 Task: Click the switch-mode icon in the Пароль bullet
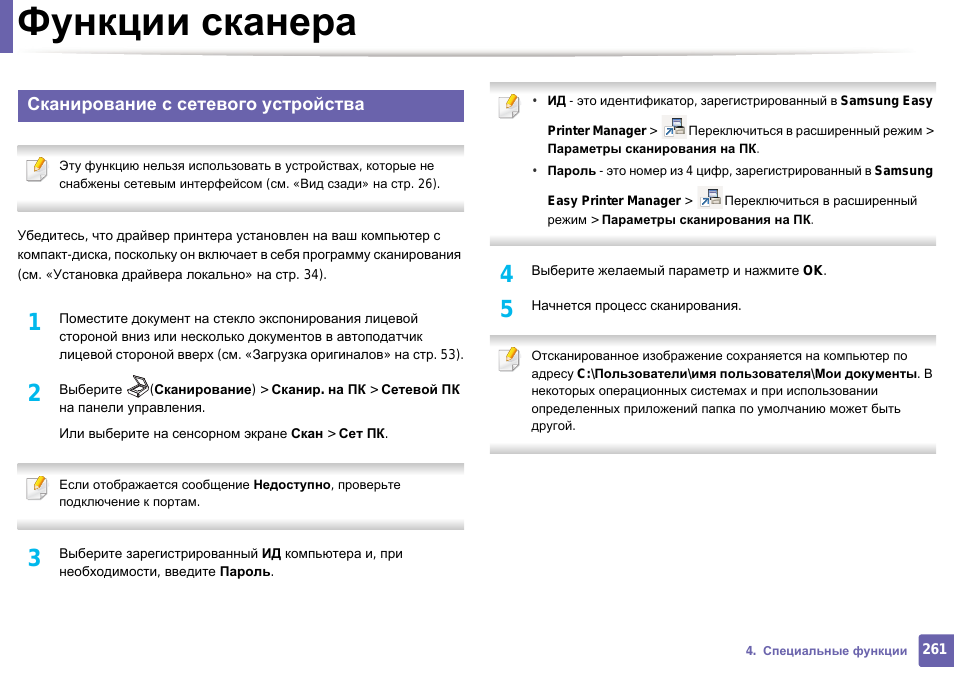713,199
